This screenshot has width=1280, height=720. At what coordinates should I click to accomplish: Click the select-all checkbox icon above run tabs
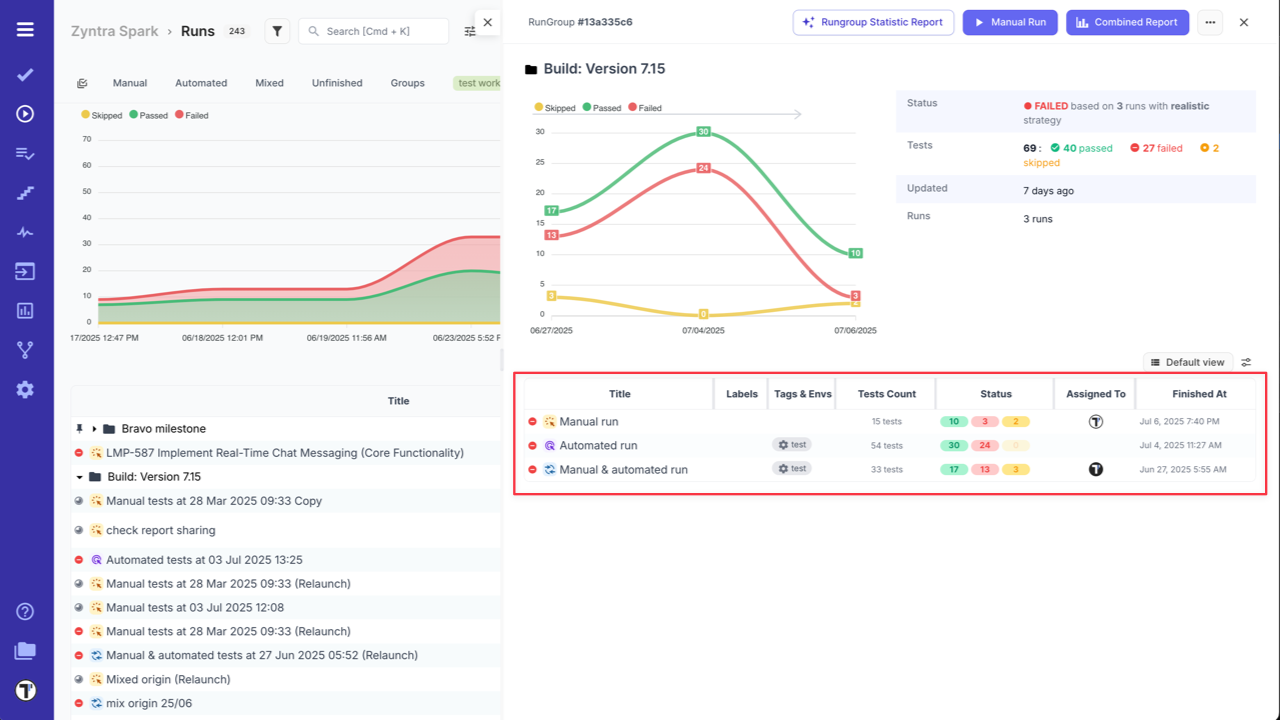click(x=83, y=82)
